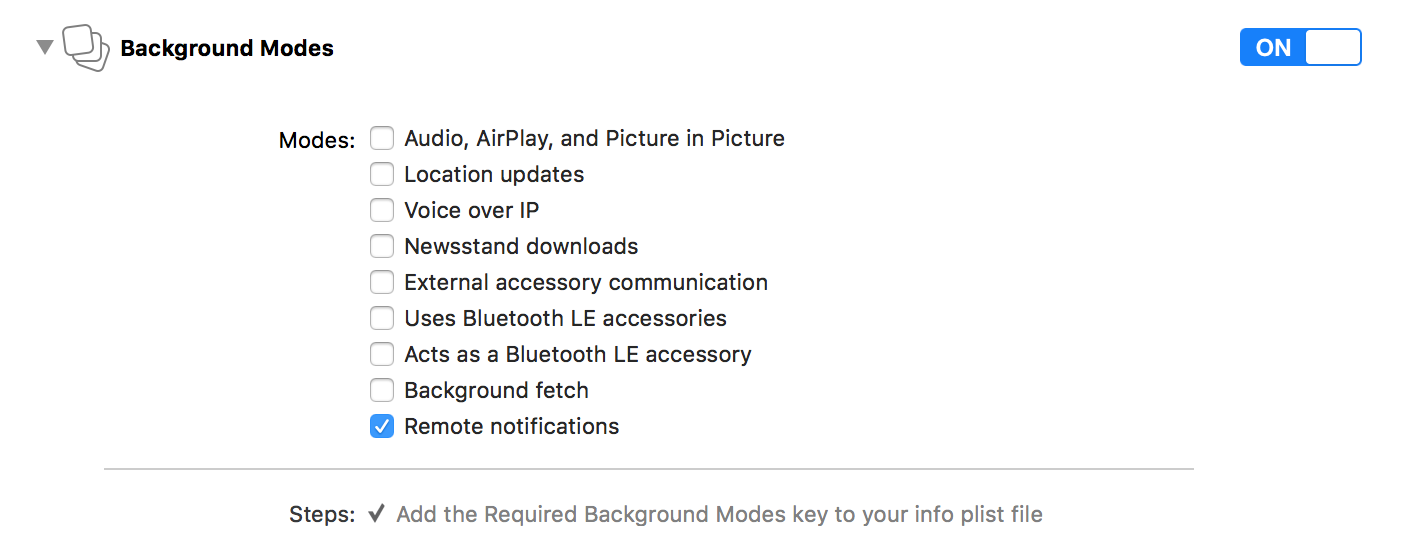The image size is (1408, 554).
Task: Click the Remote notifications label text
Action: pyautogui.click(x=511, y=426)
